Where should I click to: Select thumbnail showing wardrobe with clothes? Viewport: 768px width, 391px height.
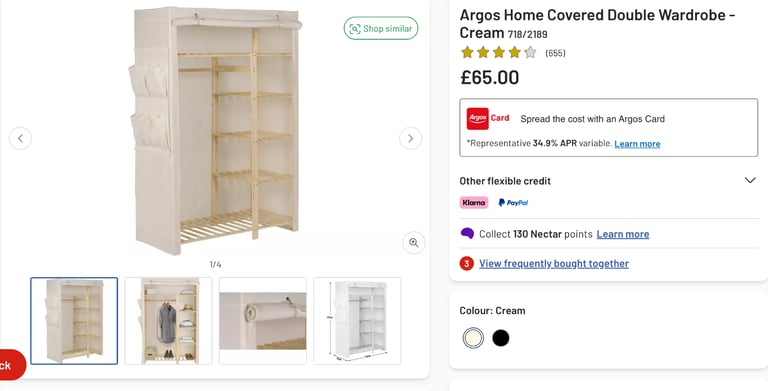pyautogui.click(x=168, y=321)
